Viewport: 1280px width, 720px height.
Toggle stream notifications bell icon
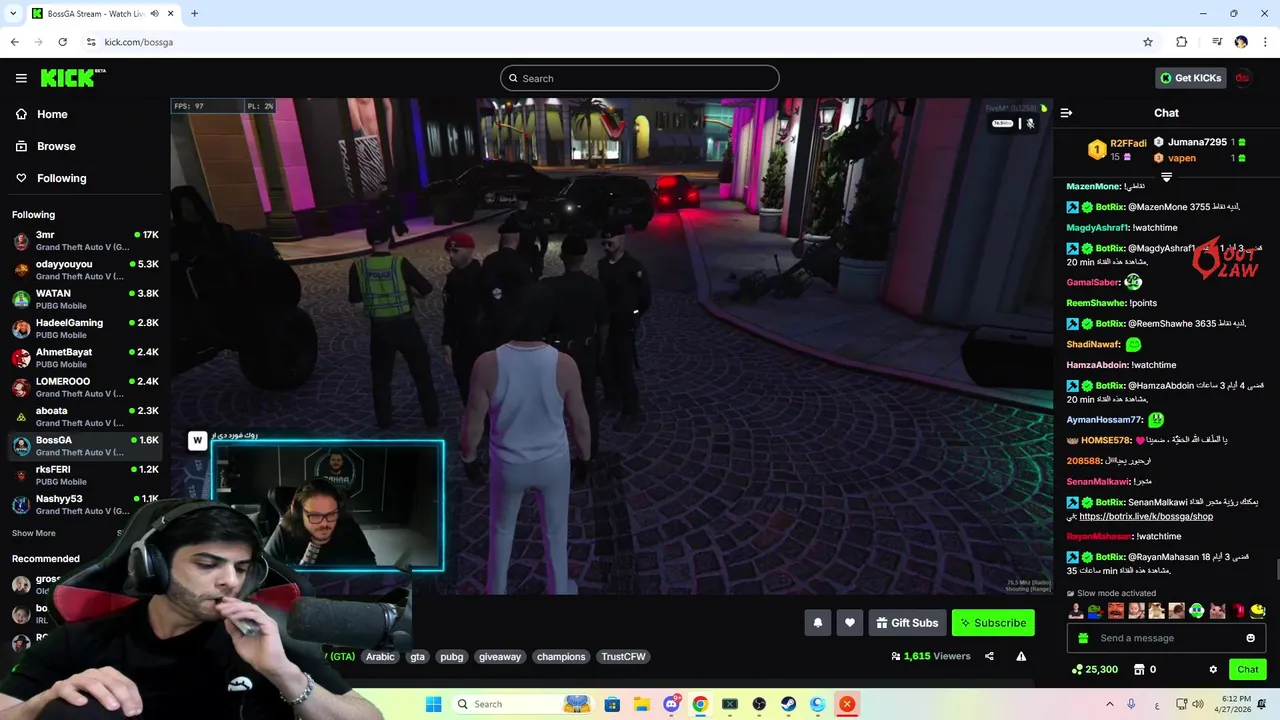pos(818,623)
